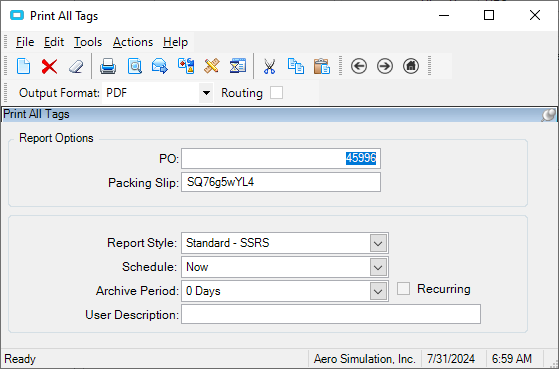This screenshot has width=559, height=369.
Task: Open the Report Style dropdown
Action: [378, 243]
